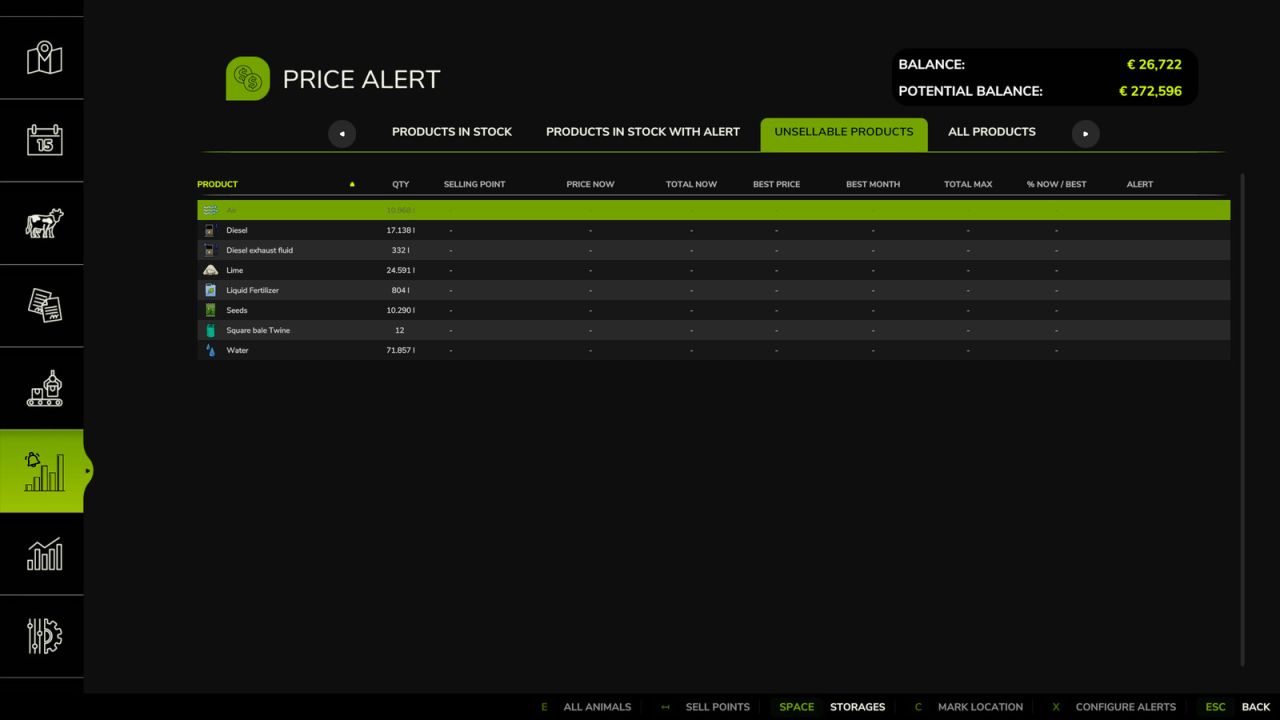1280x720 pixels.
Task: Sort by QTY column header
Action: (400, 184)
